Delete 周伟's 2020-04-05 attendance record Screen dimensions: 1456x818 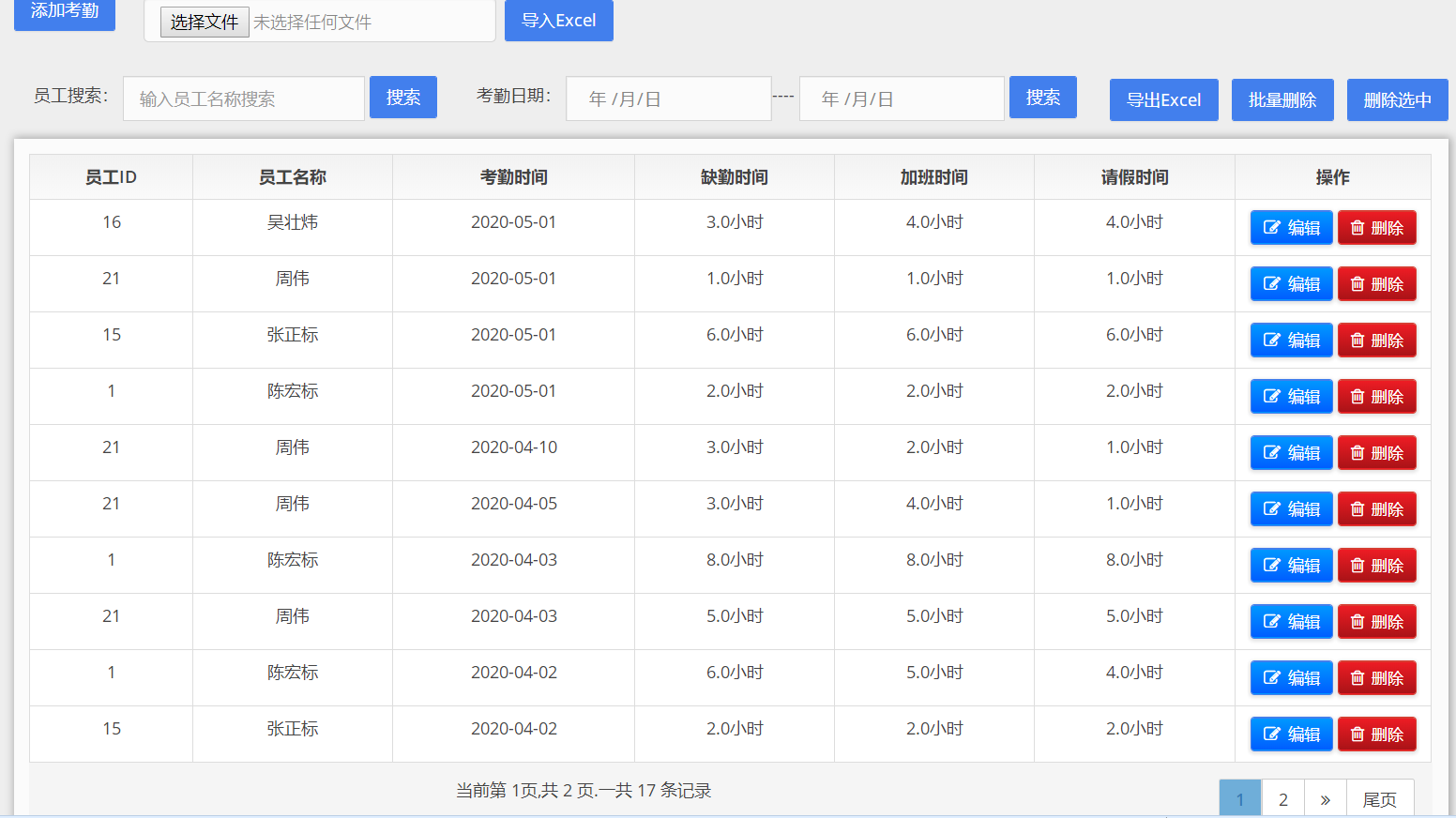pyautogui.click(x=1376, y=508)
